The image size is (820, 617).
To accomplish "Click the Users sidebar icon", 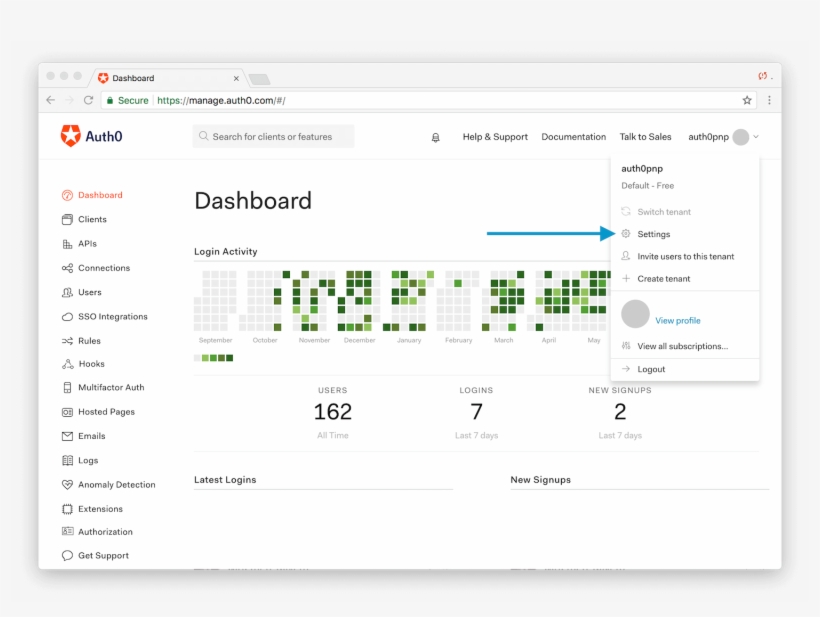I will [67, 292].
